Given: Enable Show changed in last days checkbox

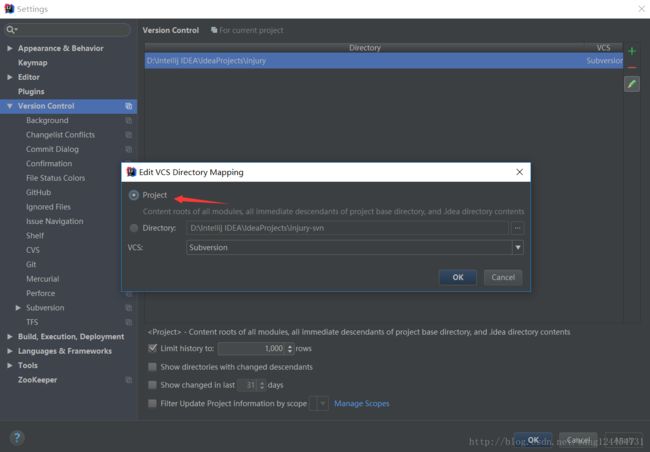Looking at the screenshot, I should (x=153, y=385).
